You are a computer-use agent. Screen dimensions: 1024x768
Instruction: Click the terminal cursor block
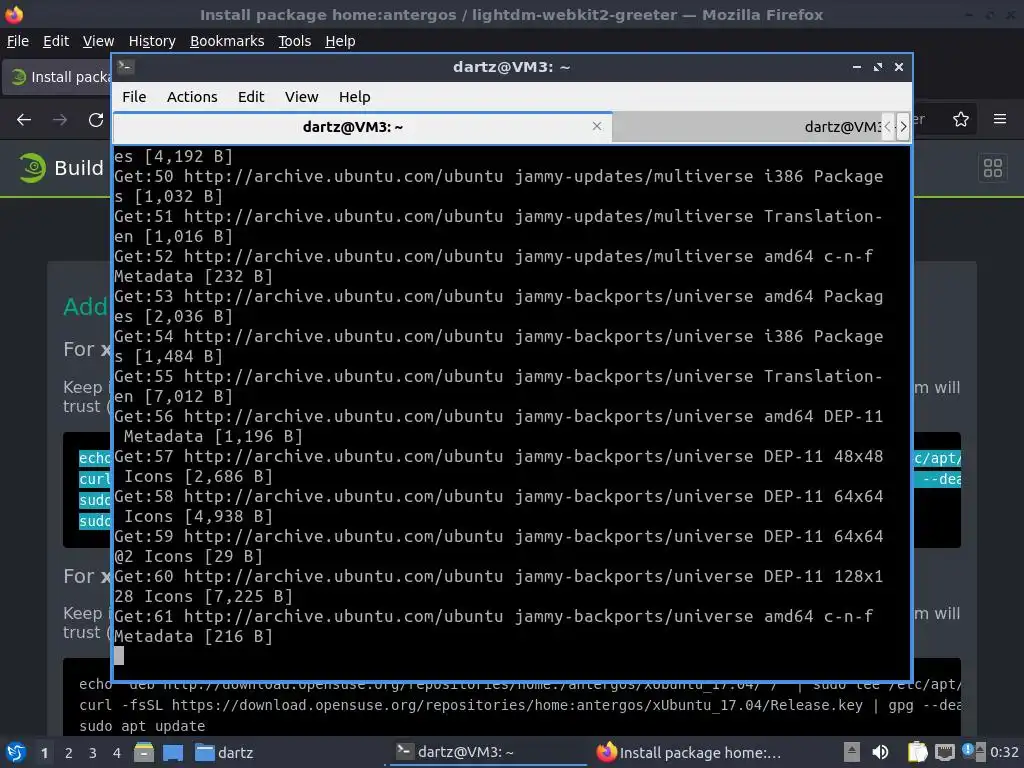119,656
